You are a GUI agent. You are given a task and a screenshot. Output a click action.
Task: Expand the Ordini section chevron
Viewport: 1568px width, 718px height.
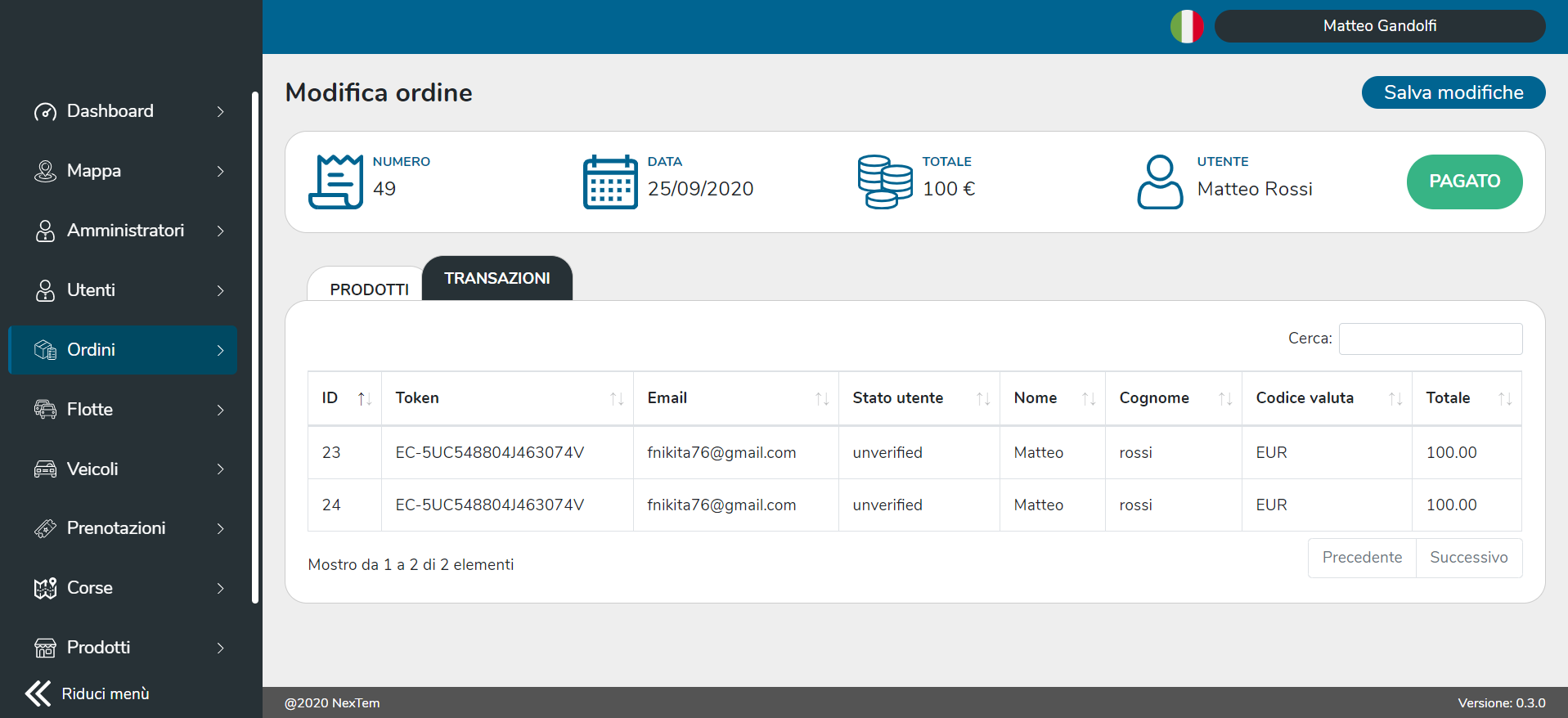pyautogui.click(x=220, y=350)
